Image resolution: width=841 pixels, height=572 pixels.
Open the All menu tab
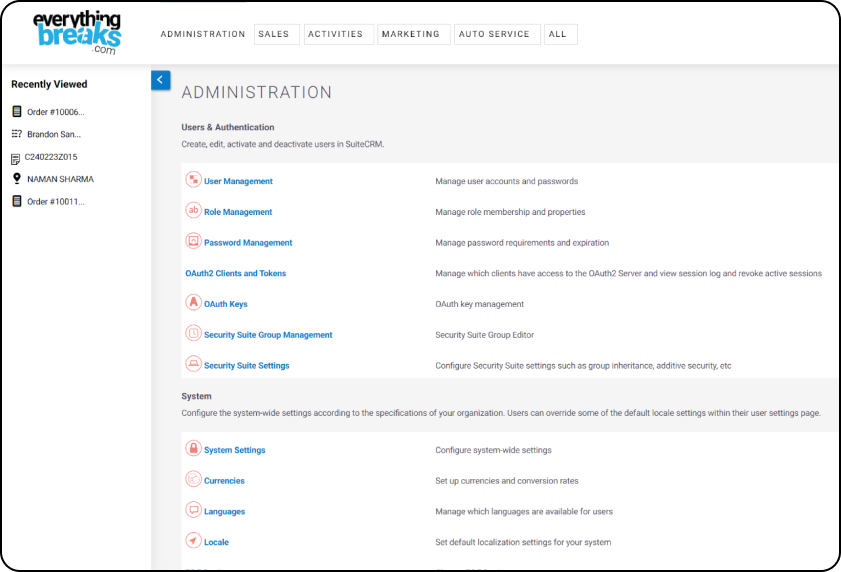coord(560,34)
